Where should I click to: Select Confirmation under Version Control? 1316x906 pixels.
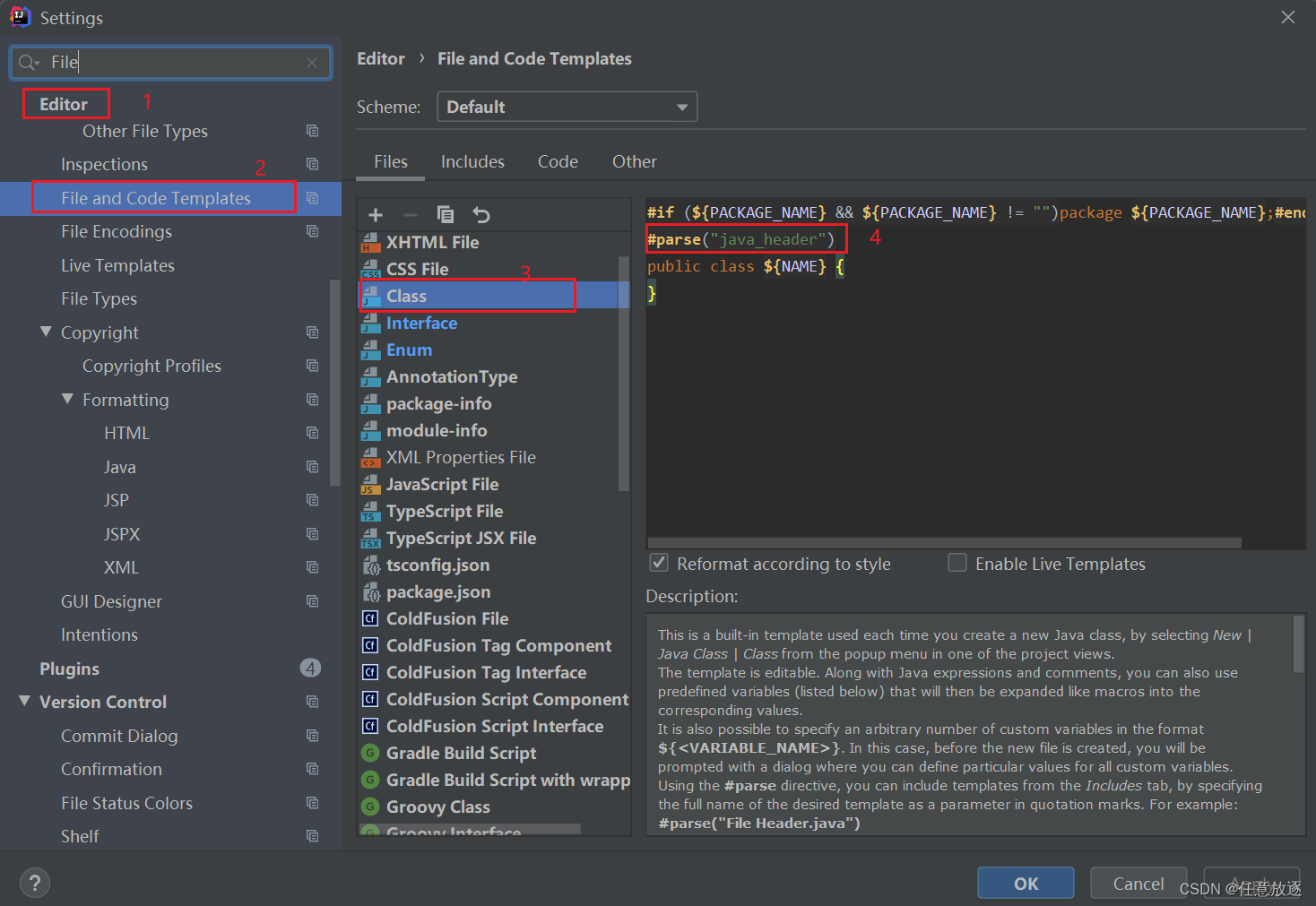click(x=111, y=769)
